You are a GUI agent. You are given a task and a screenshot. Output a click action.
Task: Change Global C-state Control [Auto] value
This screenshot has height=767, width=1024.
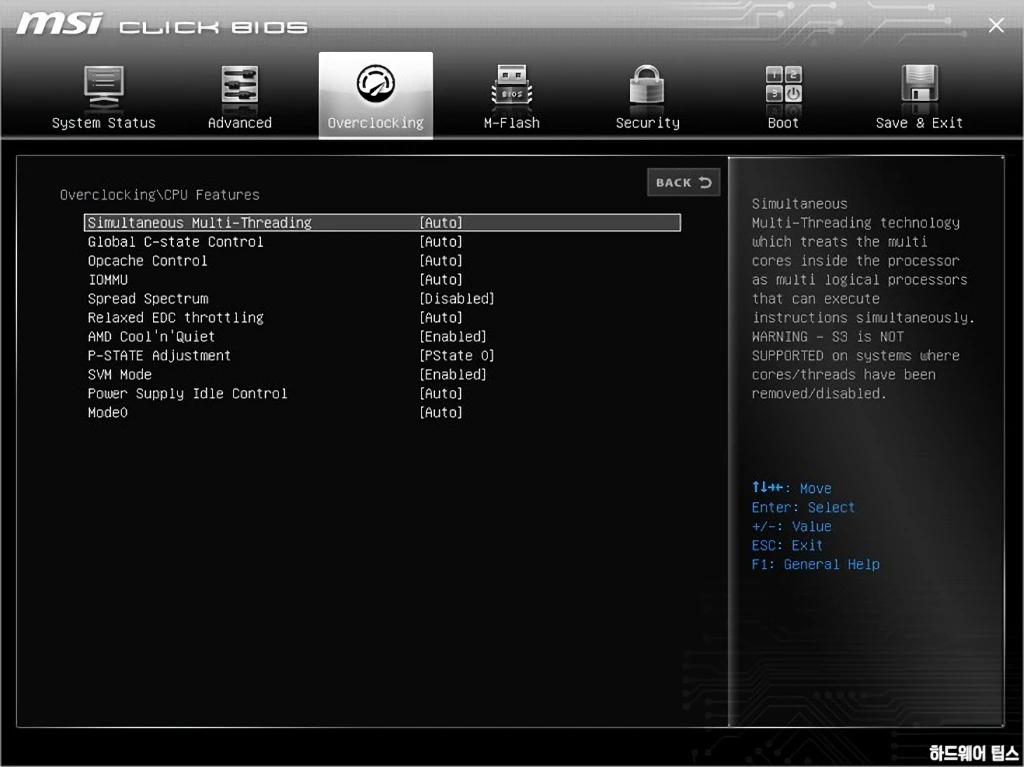point(441,242)
